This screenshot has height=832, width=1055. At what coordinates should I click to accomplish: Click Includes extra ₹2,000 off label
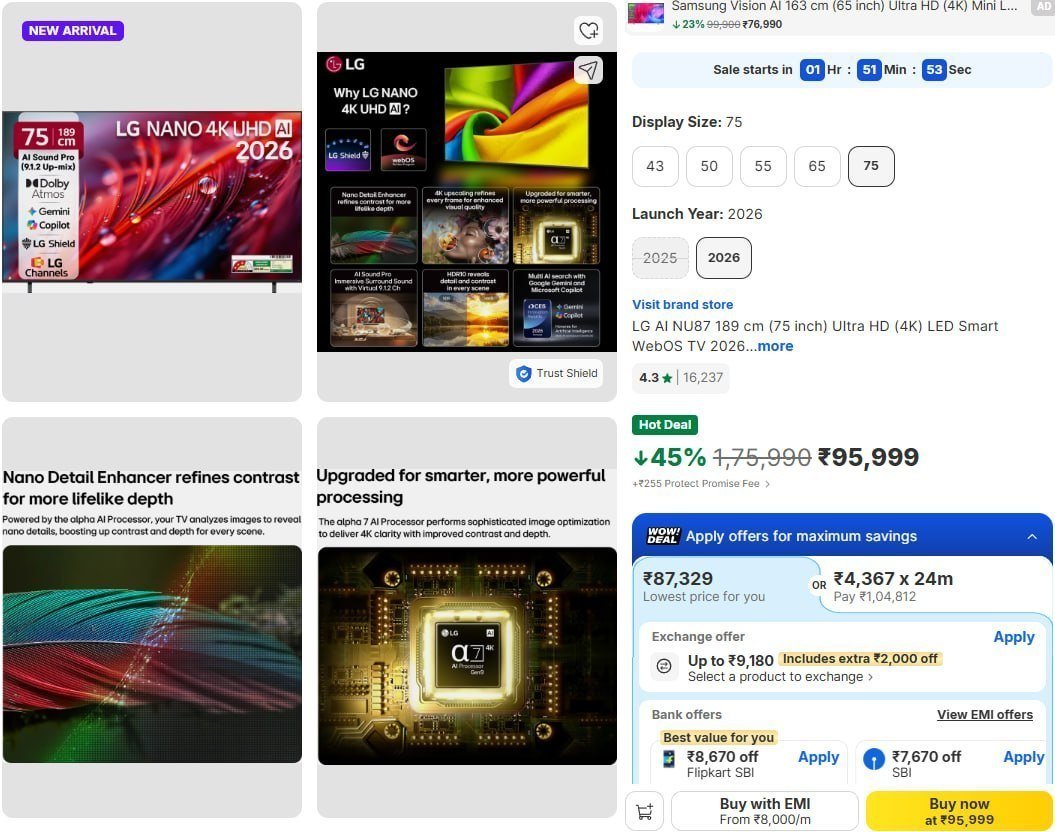[860, 658]
